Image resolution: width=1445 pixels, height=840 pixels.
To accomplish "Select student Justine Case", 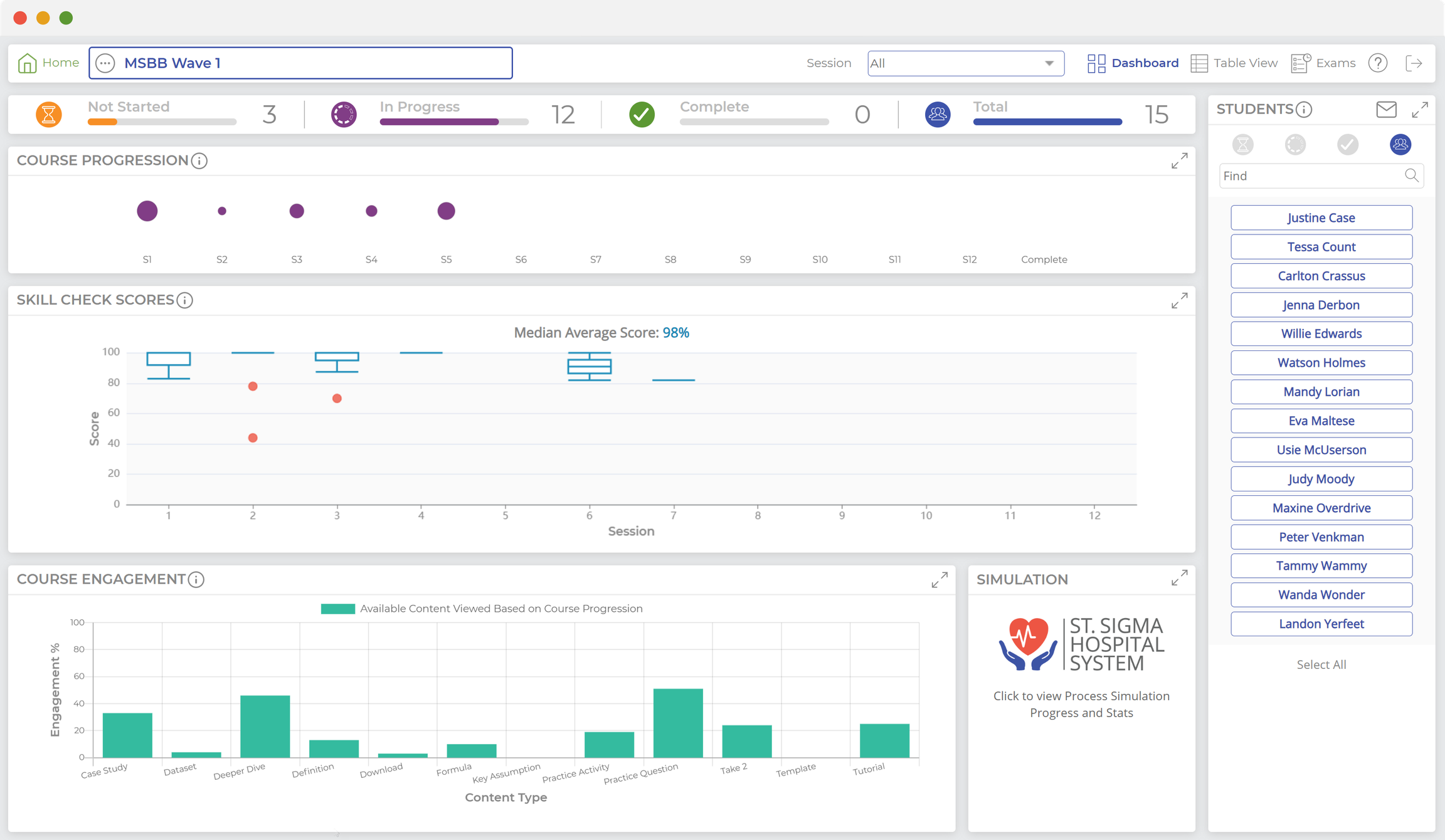I will (1321, 218).
